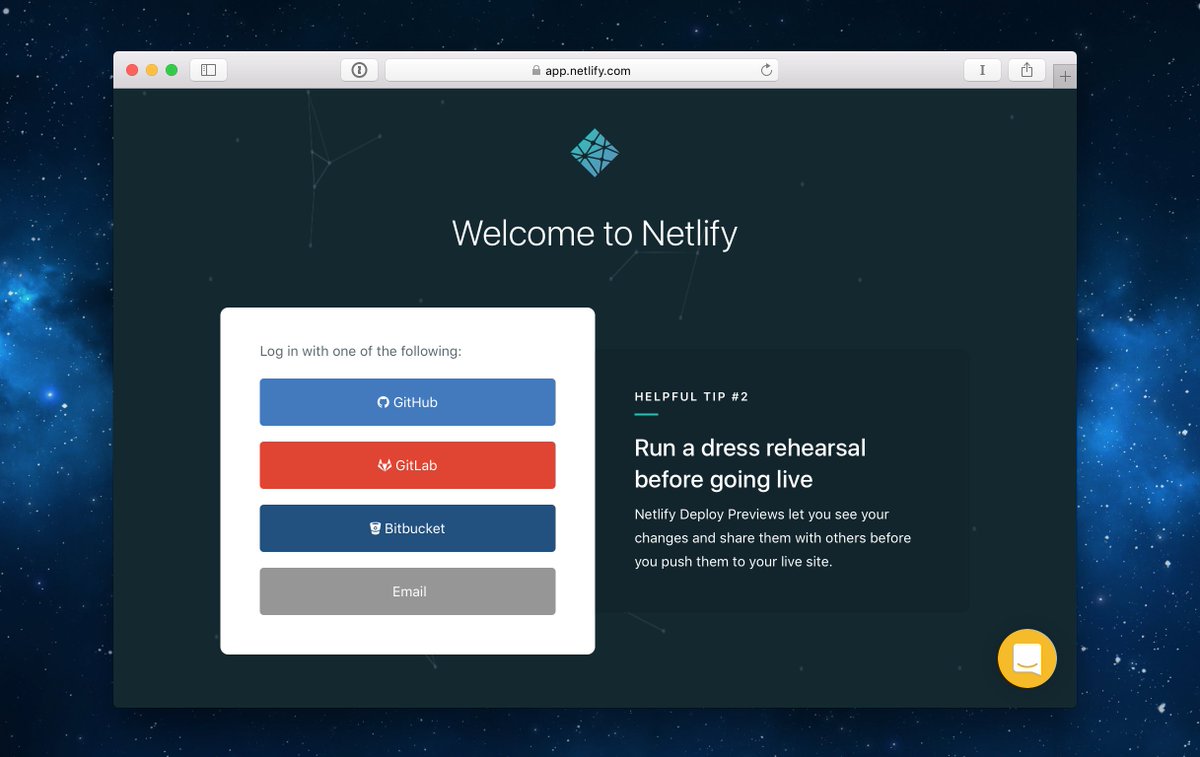Open the yellow chat support bubble

pos(1027,658)
